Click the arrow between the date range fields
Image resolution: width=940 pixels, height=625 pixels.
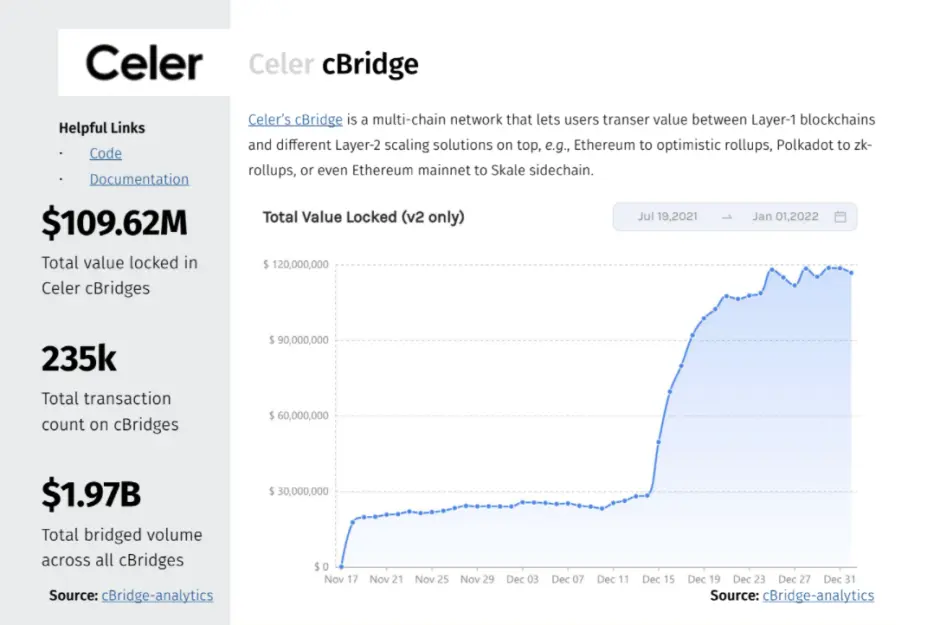(727, 217)
